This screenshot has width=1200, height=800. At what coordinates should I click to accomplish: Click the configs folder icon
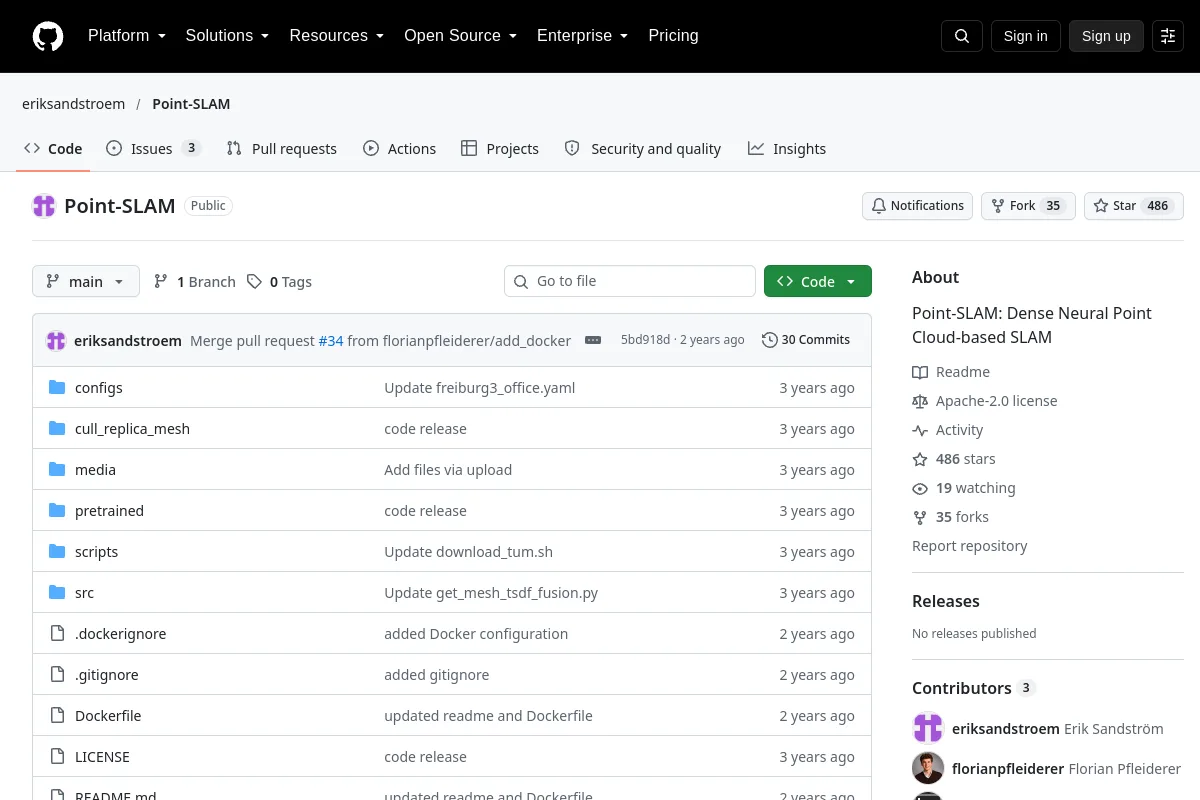pos(57,388)
